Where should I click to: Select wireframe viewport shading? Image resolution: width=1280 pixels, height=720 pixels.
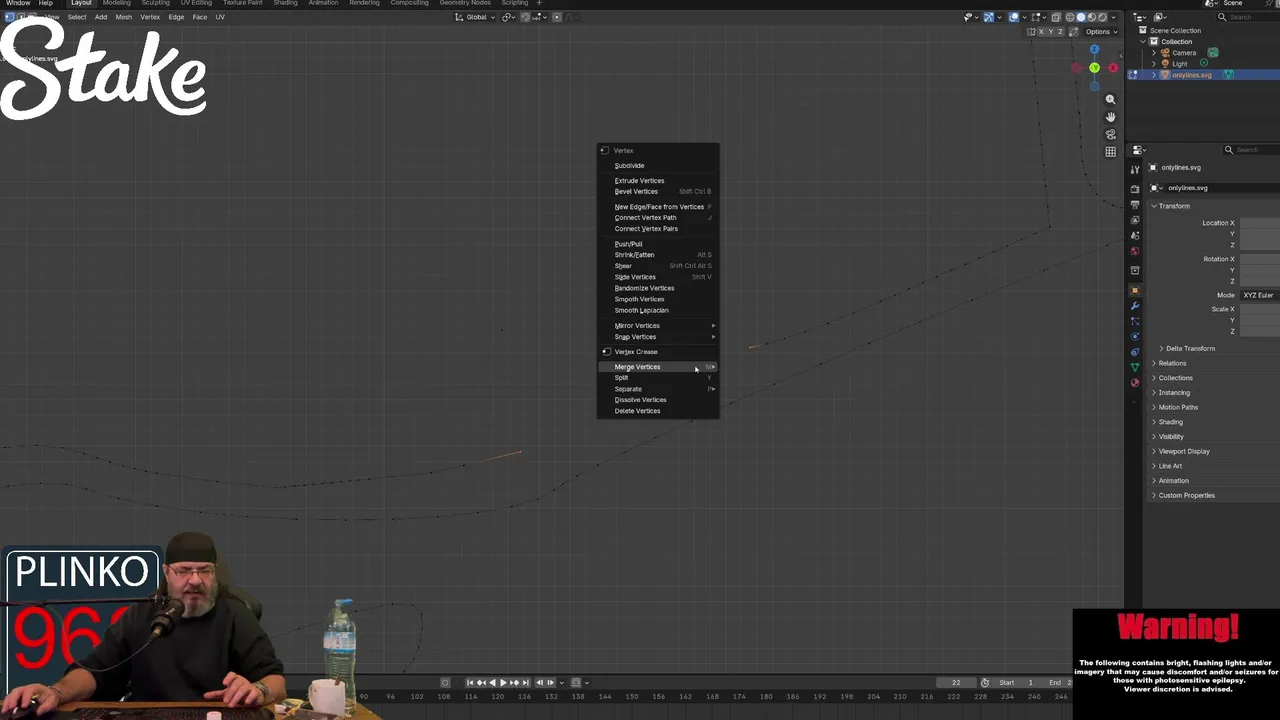[1070, 17]
